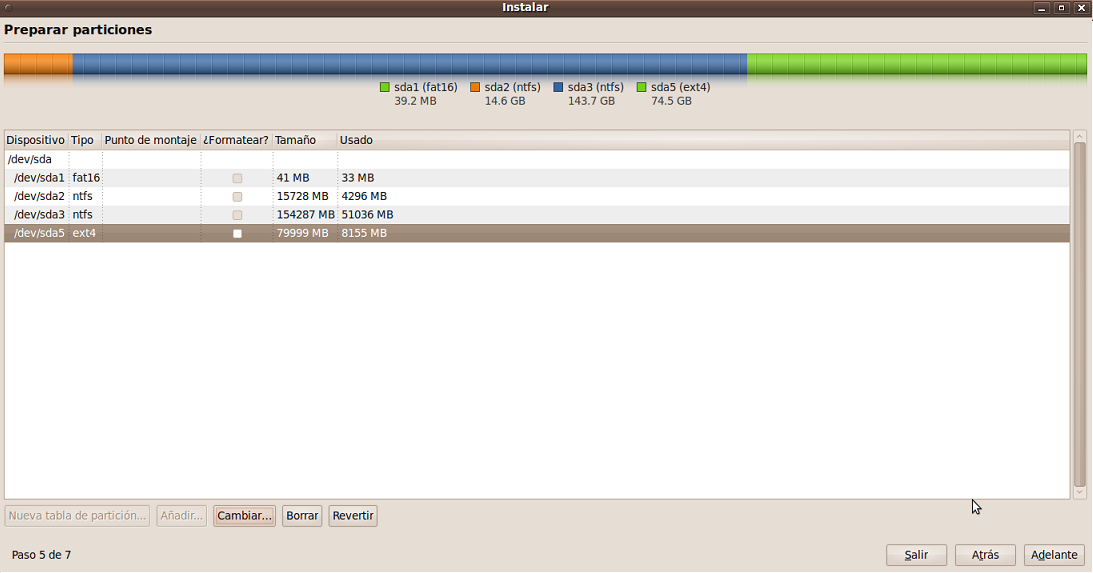
Task: Click the 8155 MB used value
Action: (x=364, y=233)
